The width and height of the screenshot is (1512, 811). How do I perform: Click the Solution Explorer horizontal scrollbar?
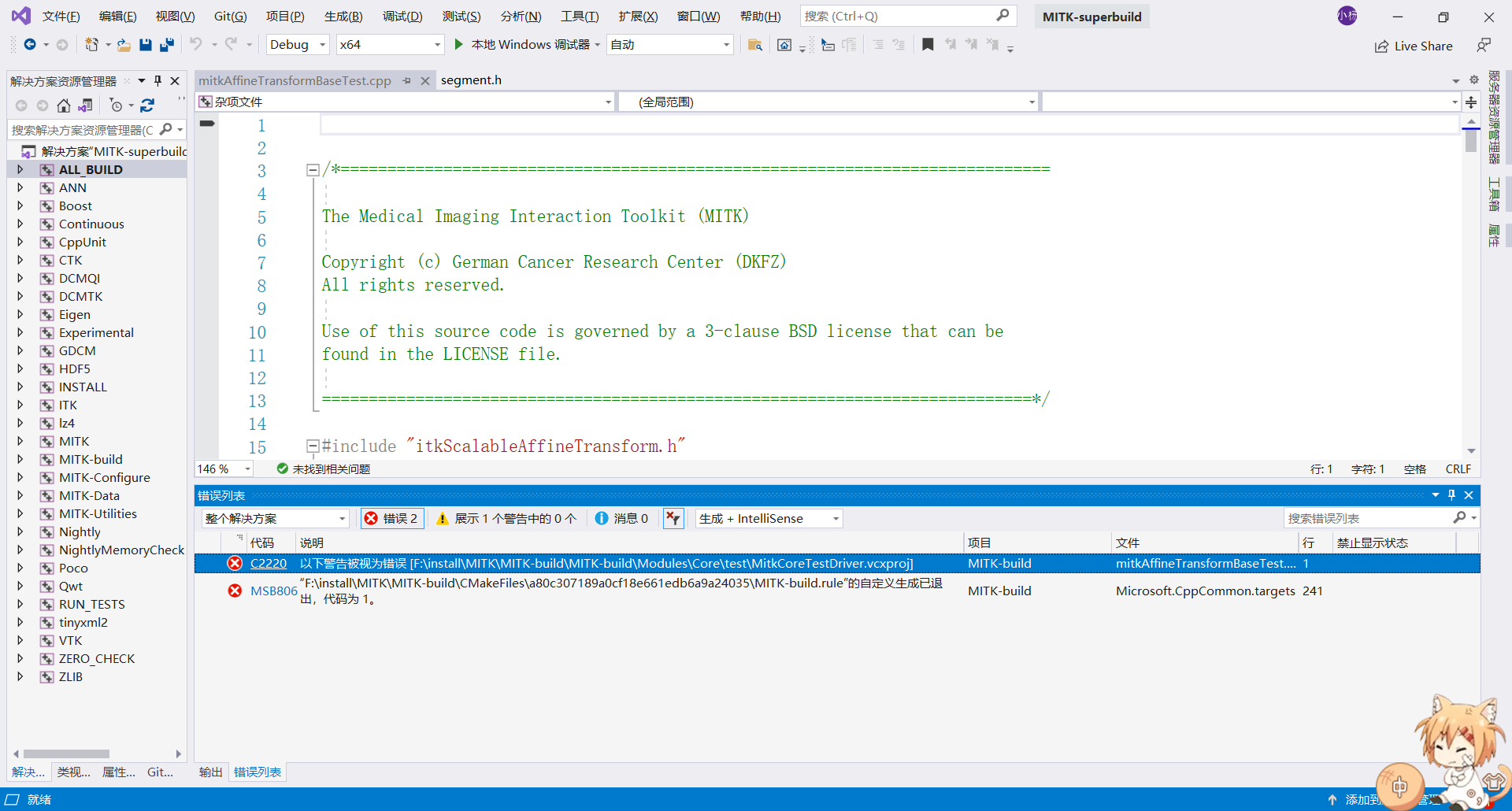coord(66,754)
